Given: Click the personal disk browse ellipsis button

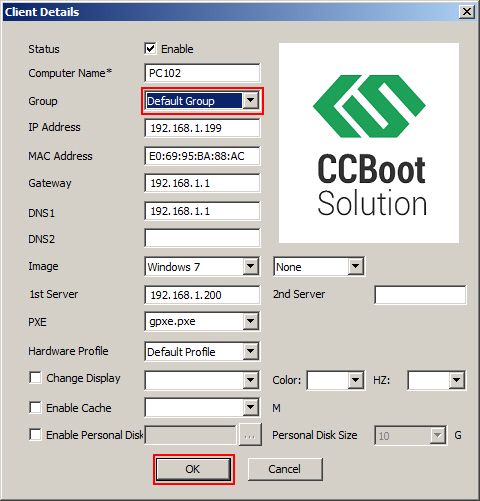Looking at the screenshot, I should click(250, 435).
